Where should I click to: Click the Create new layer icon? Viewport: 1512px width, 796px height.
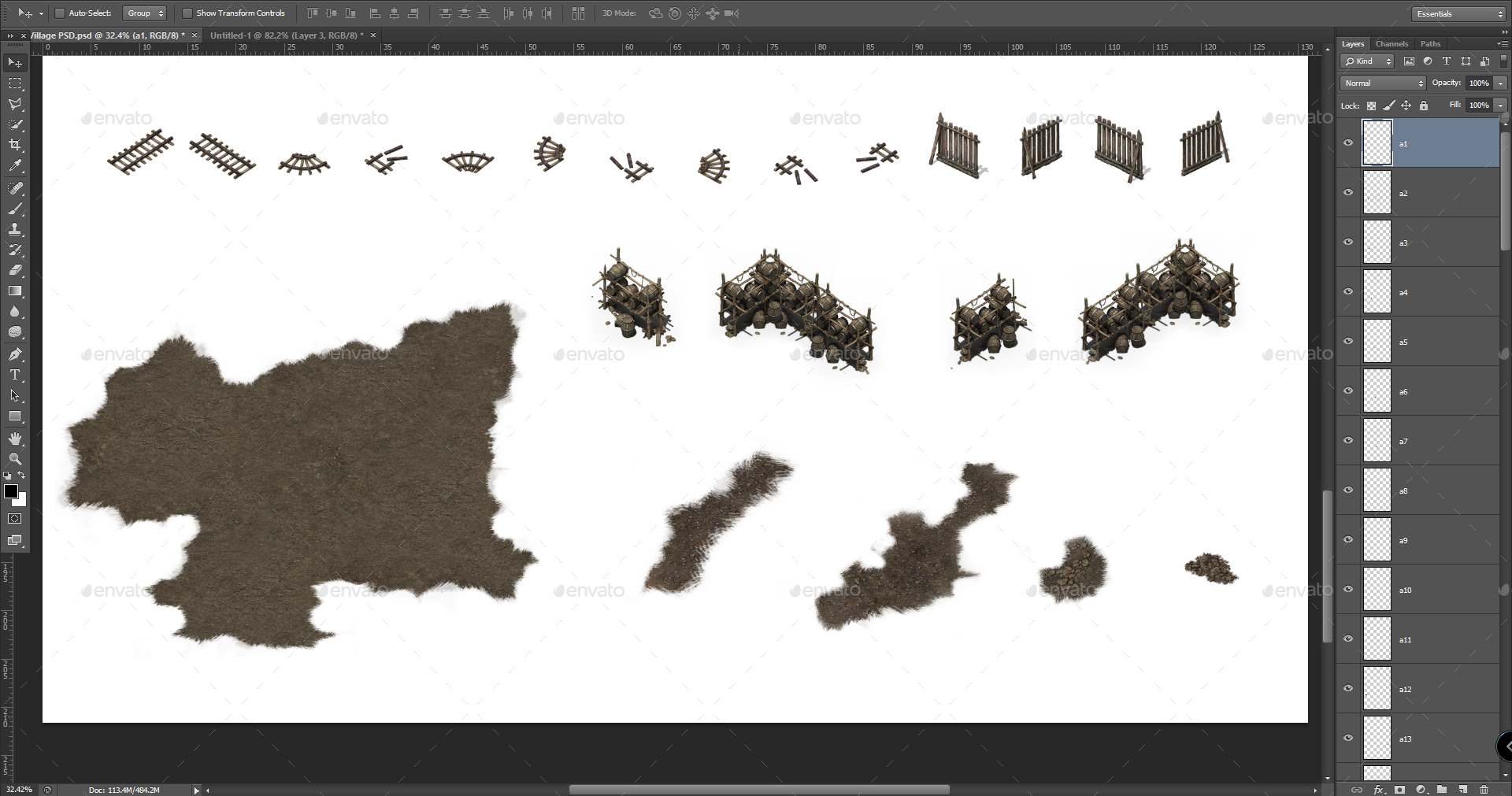(x=1462, y=790)
